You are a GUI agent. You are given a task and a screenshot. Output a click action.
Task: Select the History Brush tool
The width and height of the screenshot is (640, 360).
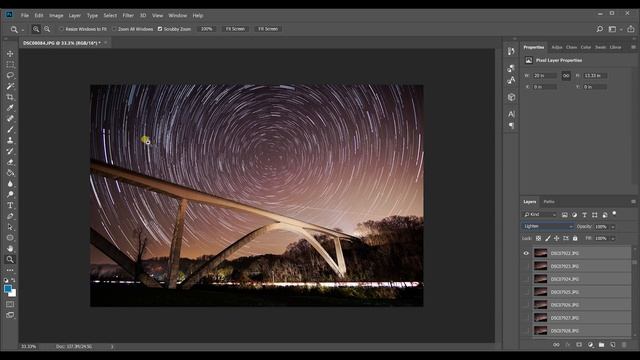pyautogui.click(x=10, y=151)
